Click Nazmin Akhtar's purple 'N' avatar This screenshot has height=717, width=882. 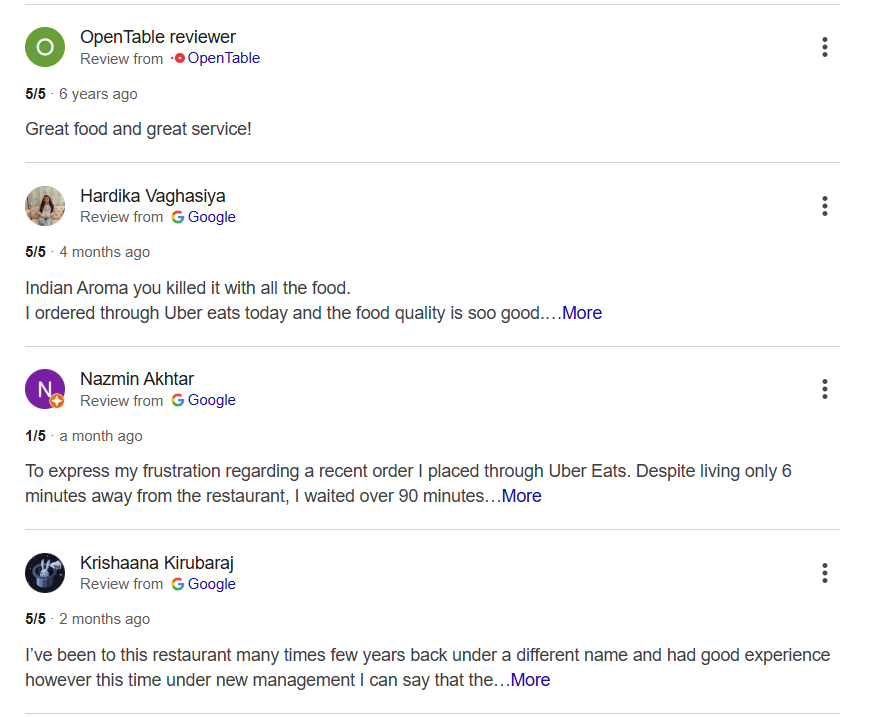click(44, 388)
